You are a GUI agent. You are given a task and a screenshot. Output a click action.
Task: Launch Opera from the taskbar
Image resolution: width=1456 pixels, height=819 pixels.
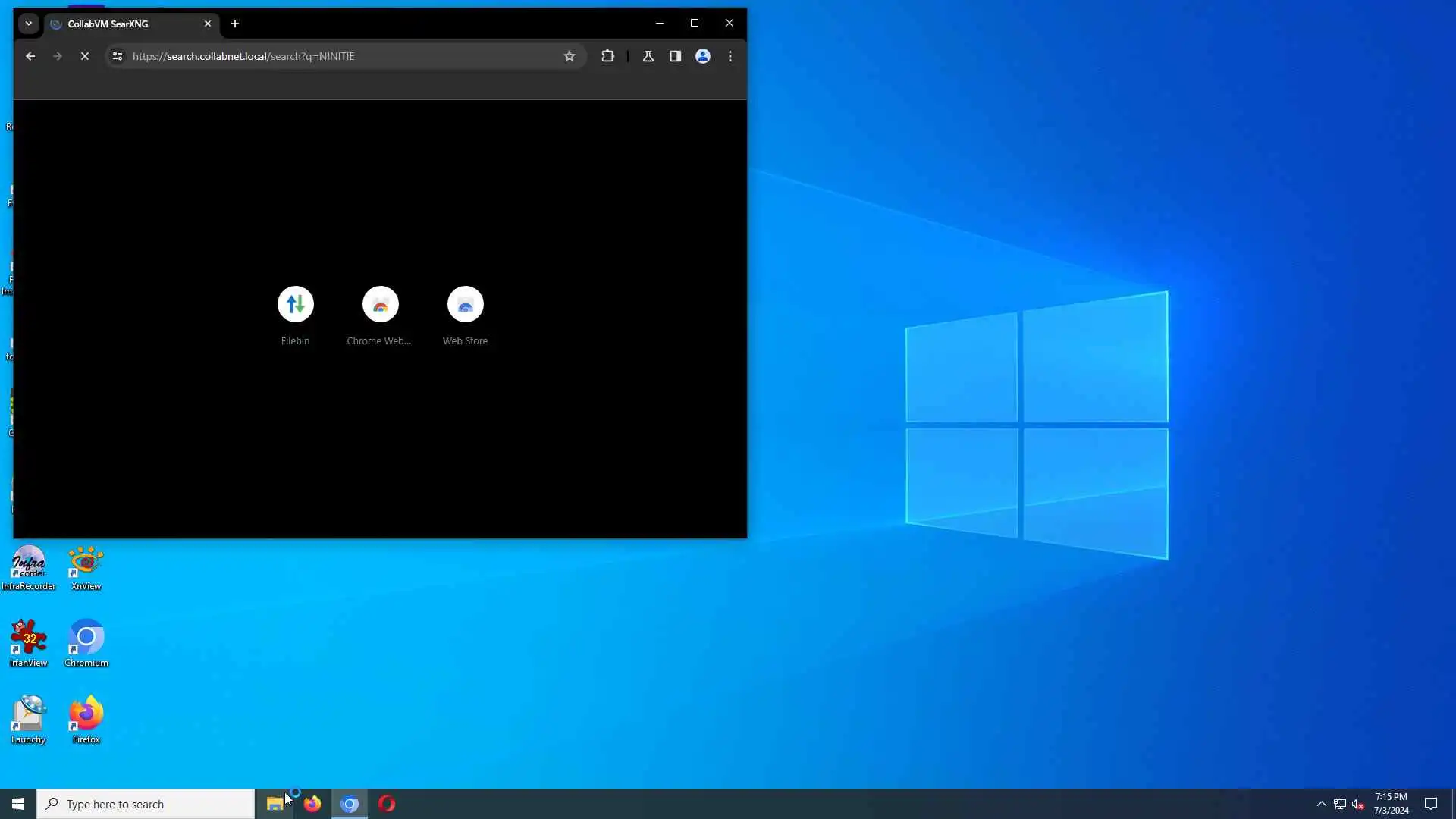click(x=387, y=804)
